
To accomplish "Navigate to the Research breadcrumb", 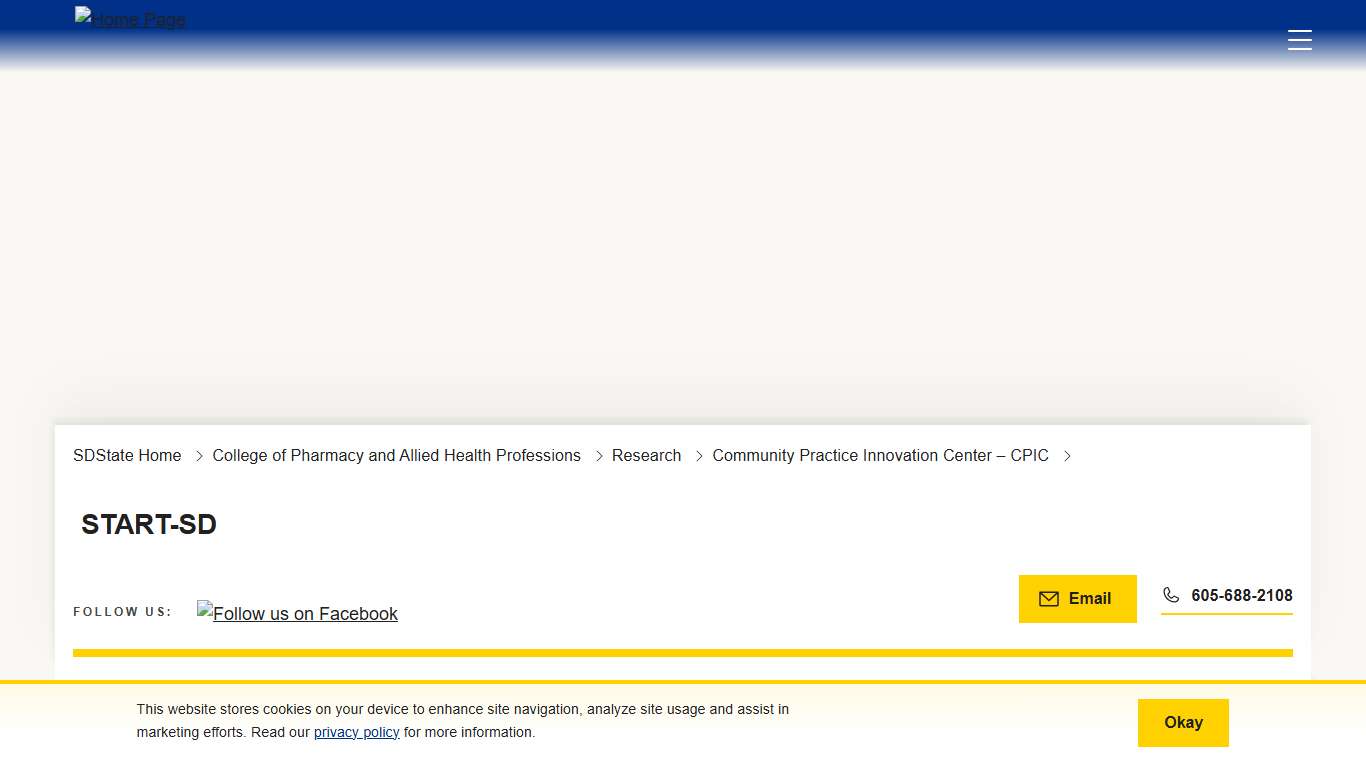I will point(646,455).
